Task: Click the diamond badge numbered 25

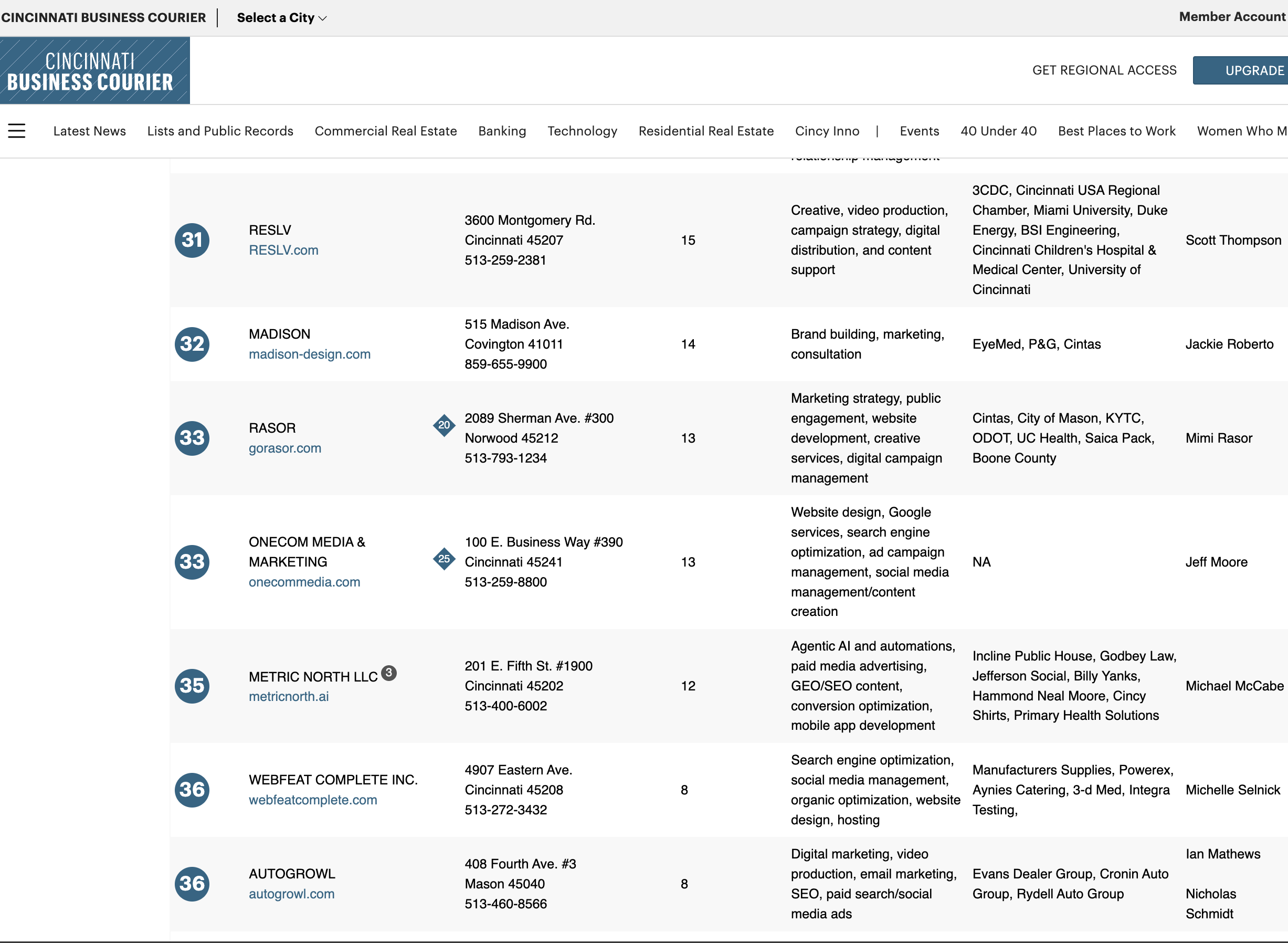Action: click(x=444, y=559)
